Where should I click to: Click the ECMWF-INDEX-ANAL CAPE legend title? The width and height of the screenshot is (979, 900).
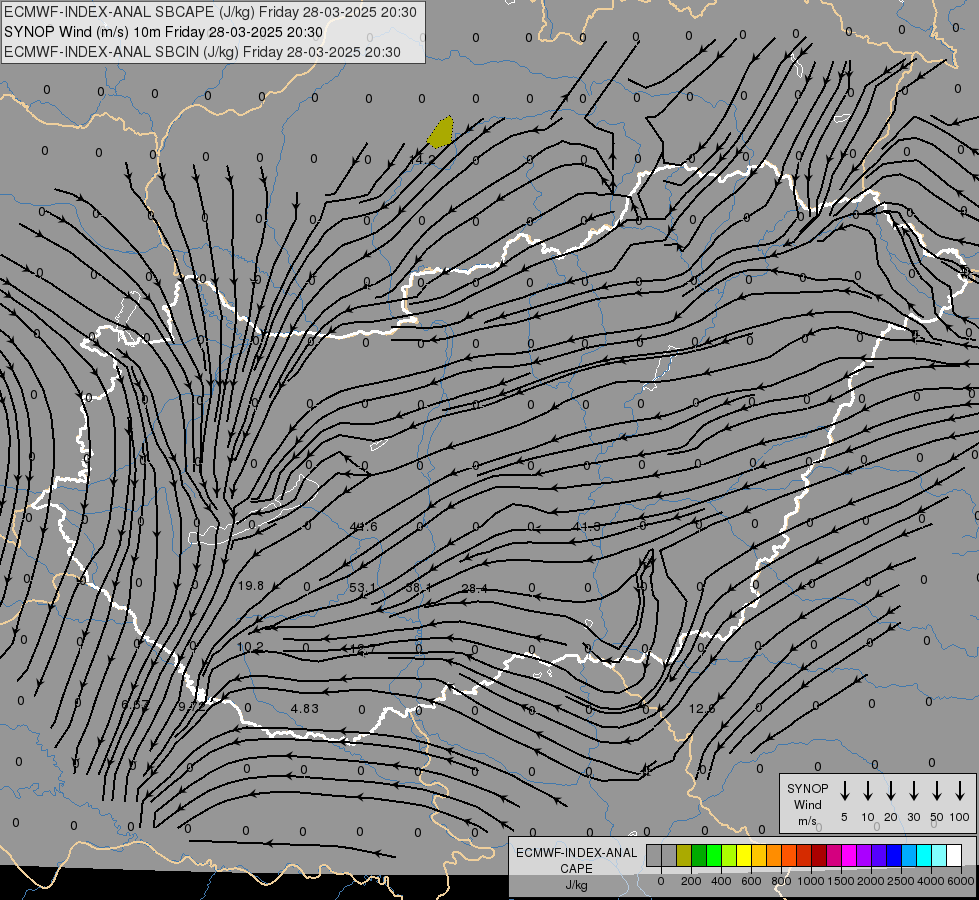coord(576,861)
